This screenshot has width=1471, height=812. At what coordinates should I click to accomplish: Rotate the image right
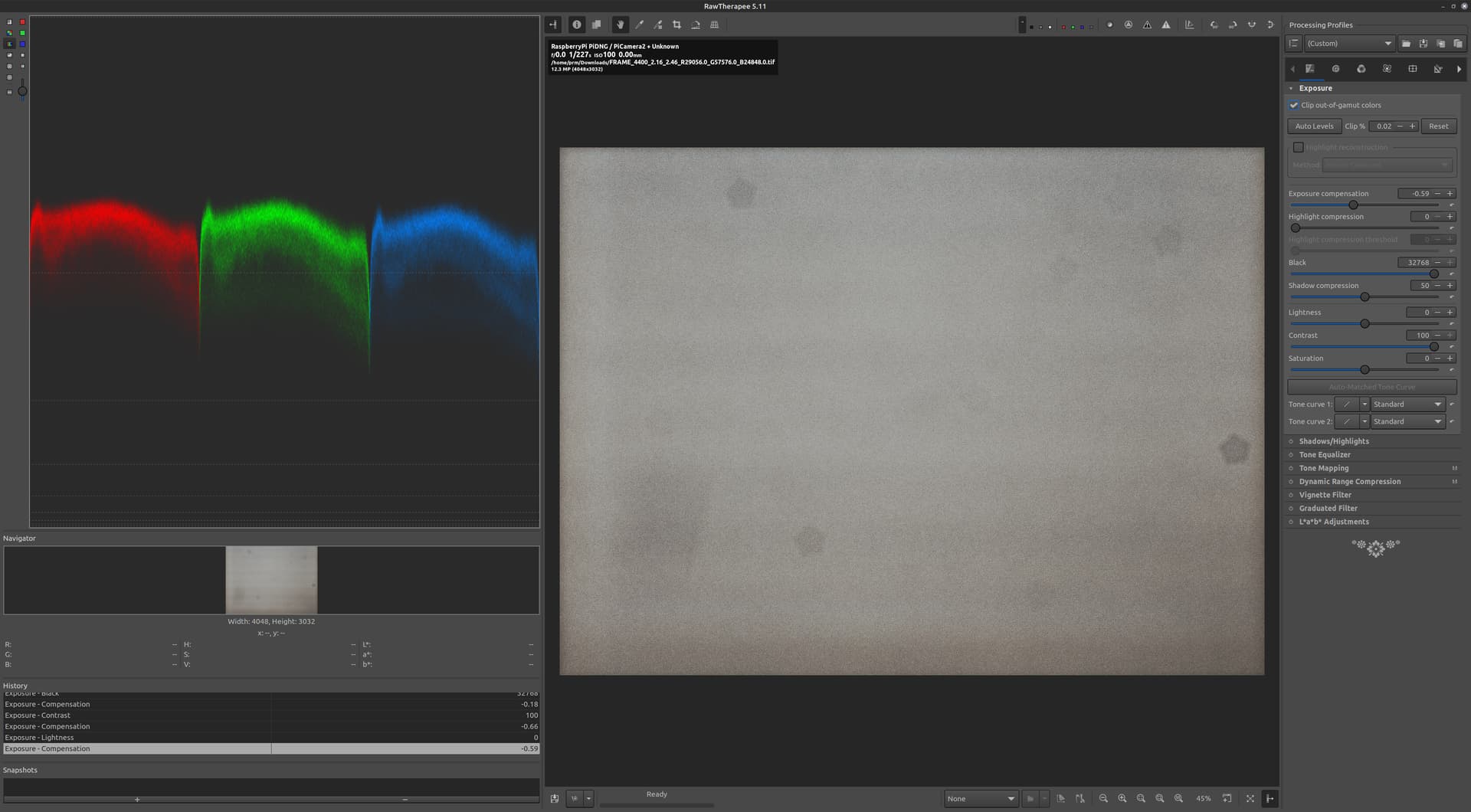point(1233,25)
